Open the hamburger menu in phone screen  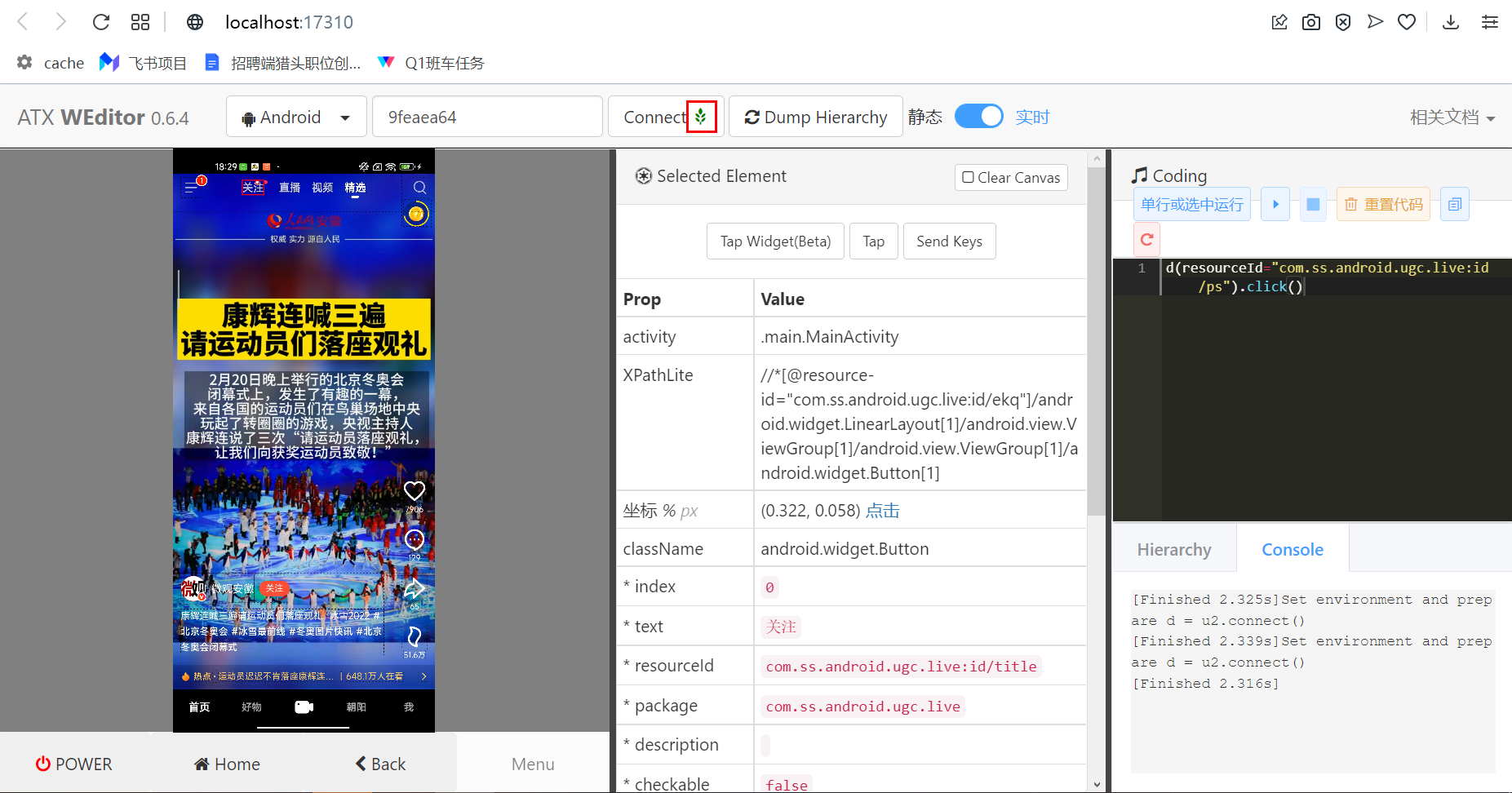tap(191, 188)
